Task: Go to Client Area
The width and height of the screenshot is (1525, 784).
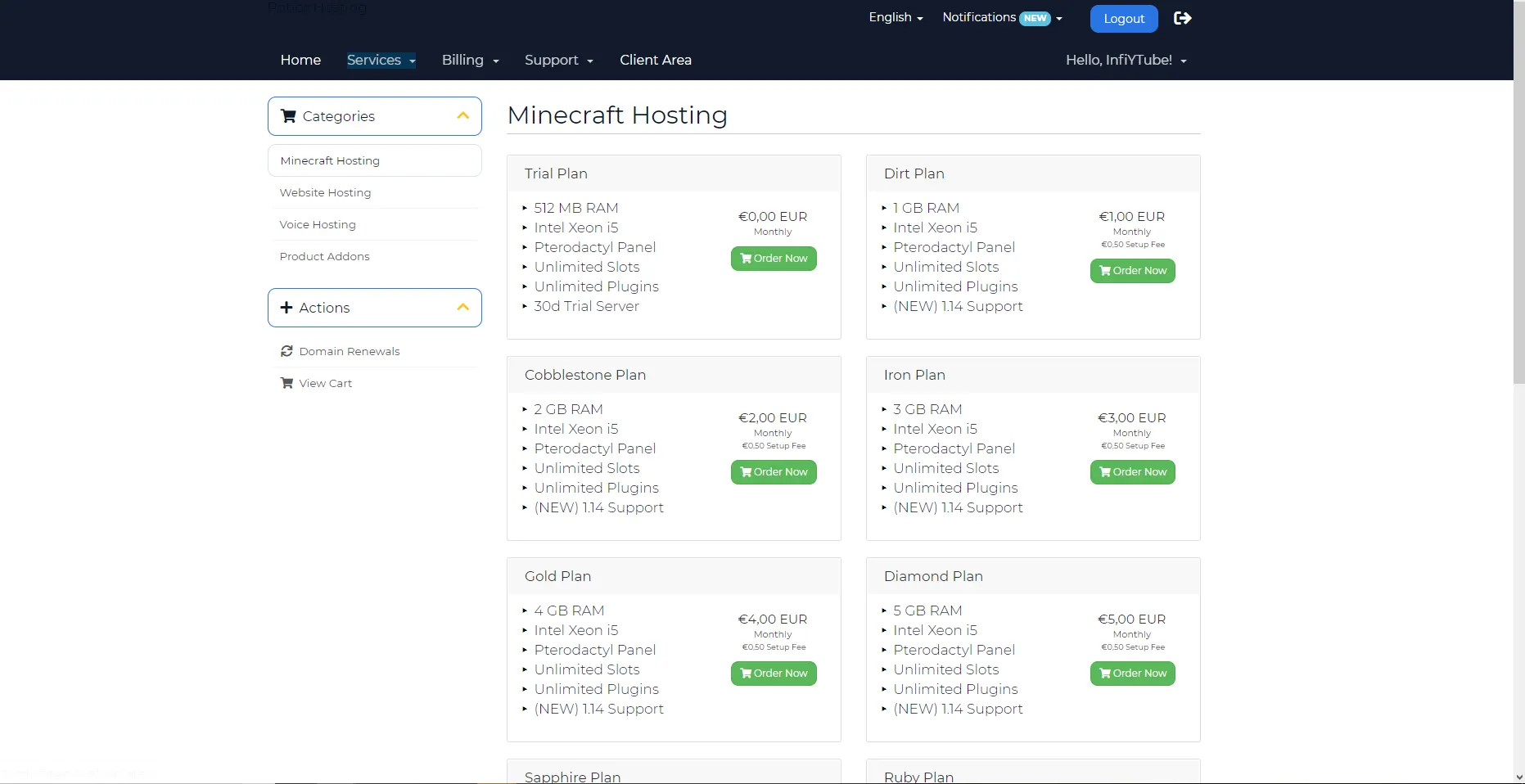Action: 655,60
